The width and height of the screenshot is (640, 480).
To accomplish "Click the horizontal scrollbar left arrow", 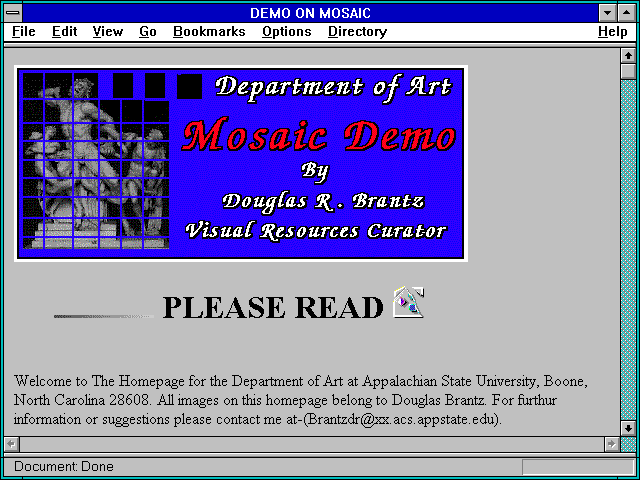I will click(x=11, y=444).
